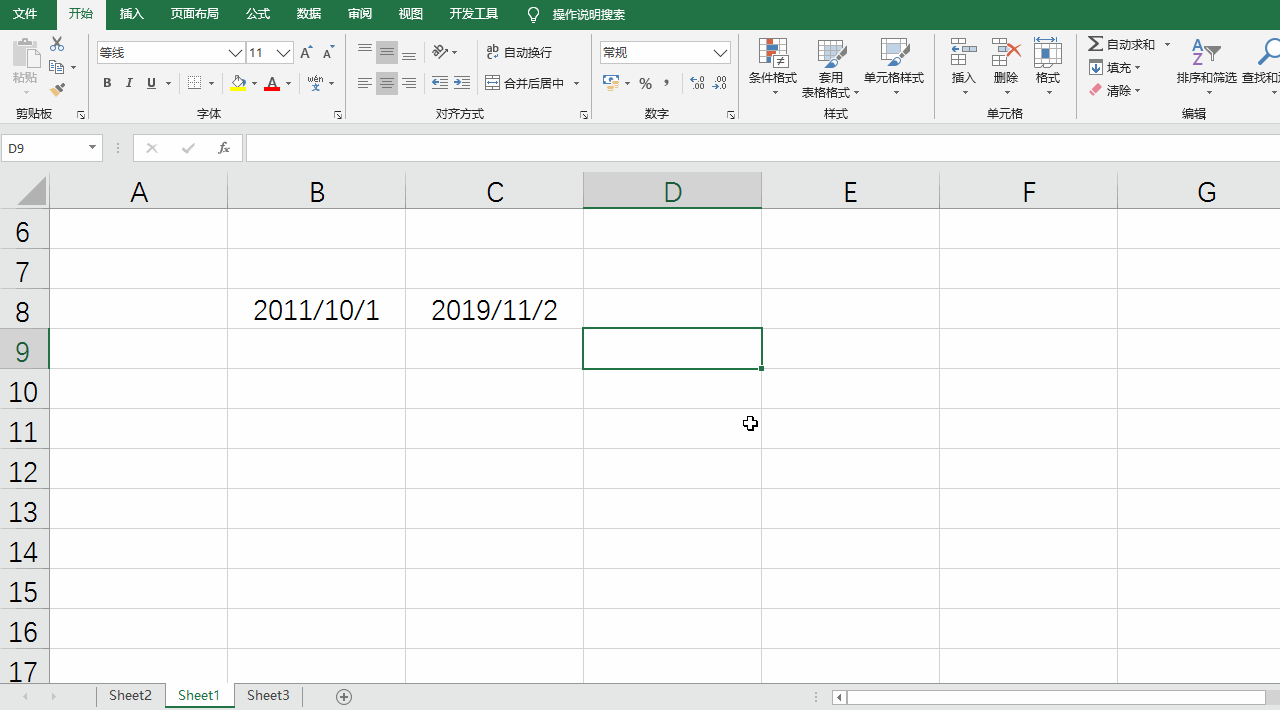Toggle align text left
The image size is (1280, 710).
[x=365, y=84]
